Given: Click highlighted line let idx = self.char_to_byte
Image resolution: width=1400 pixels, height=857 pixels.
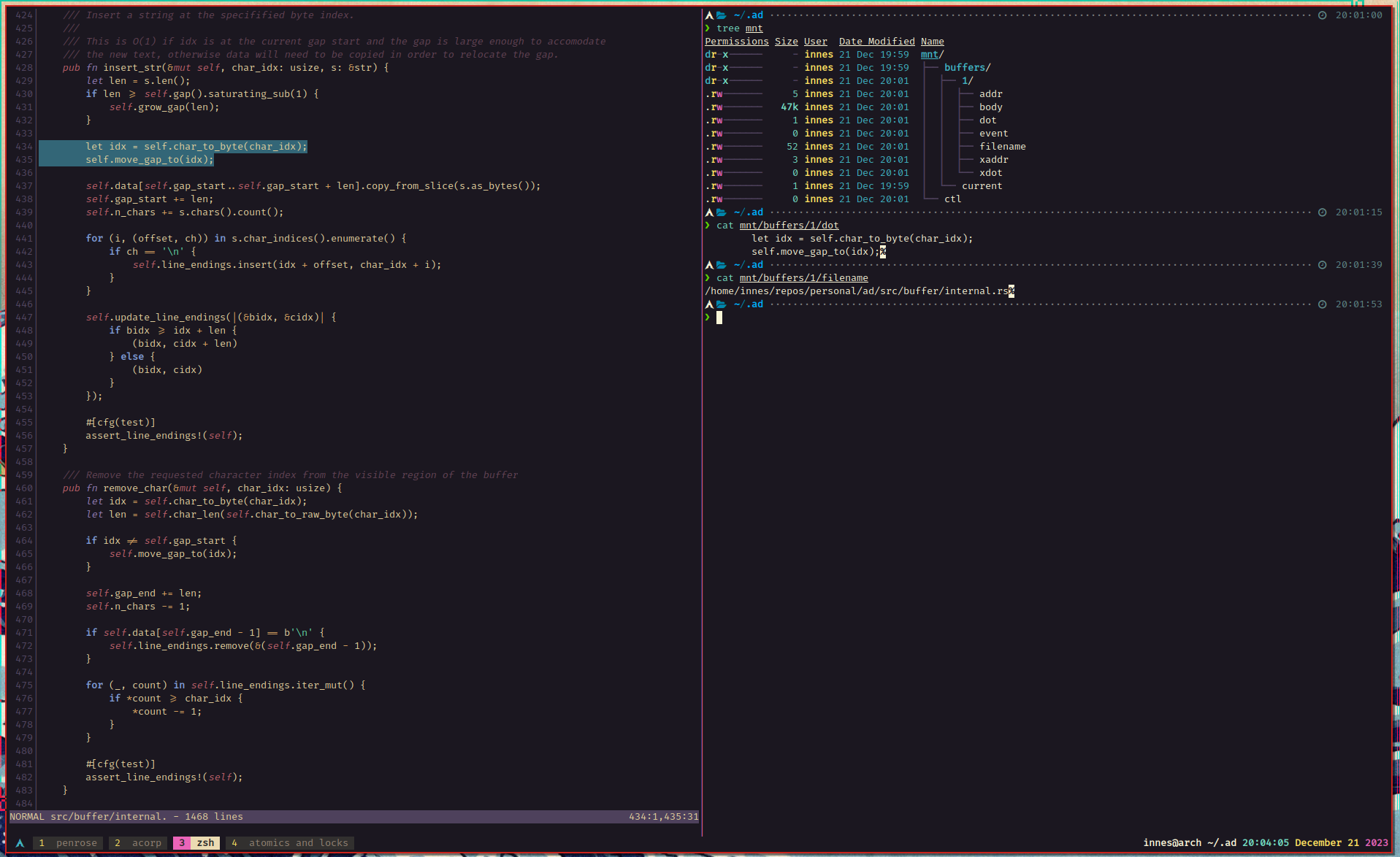Looking at the screenshot, I should [x=196, y=147].
